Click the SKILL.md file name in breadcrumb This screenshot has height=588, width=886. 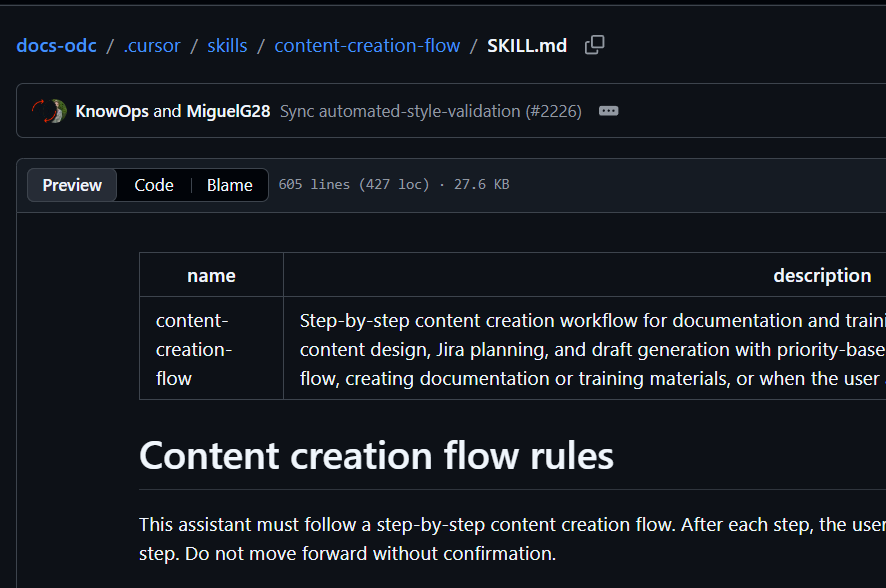pyautogui.click(x=527, y=45)
